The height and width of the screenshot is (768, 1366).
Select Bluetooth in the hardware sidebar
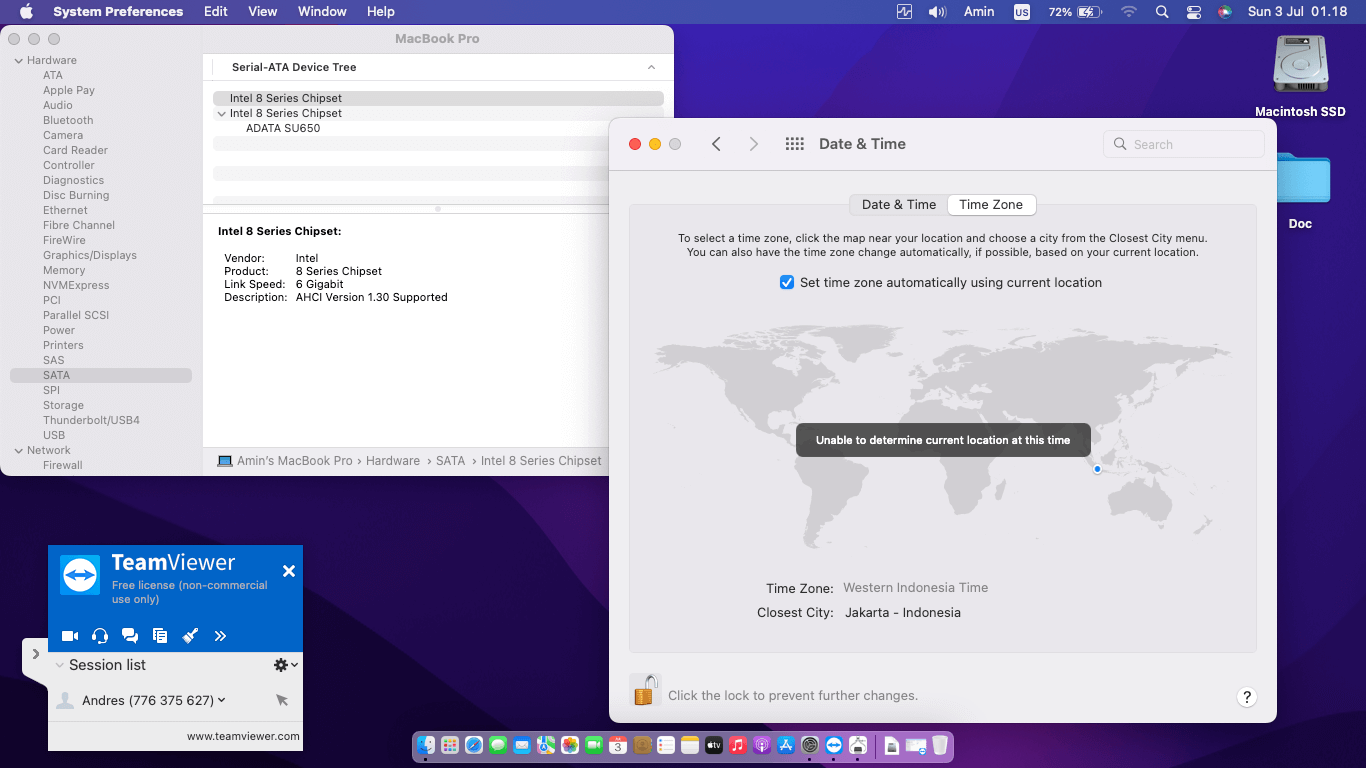[68, 120]
